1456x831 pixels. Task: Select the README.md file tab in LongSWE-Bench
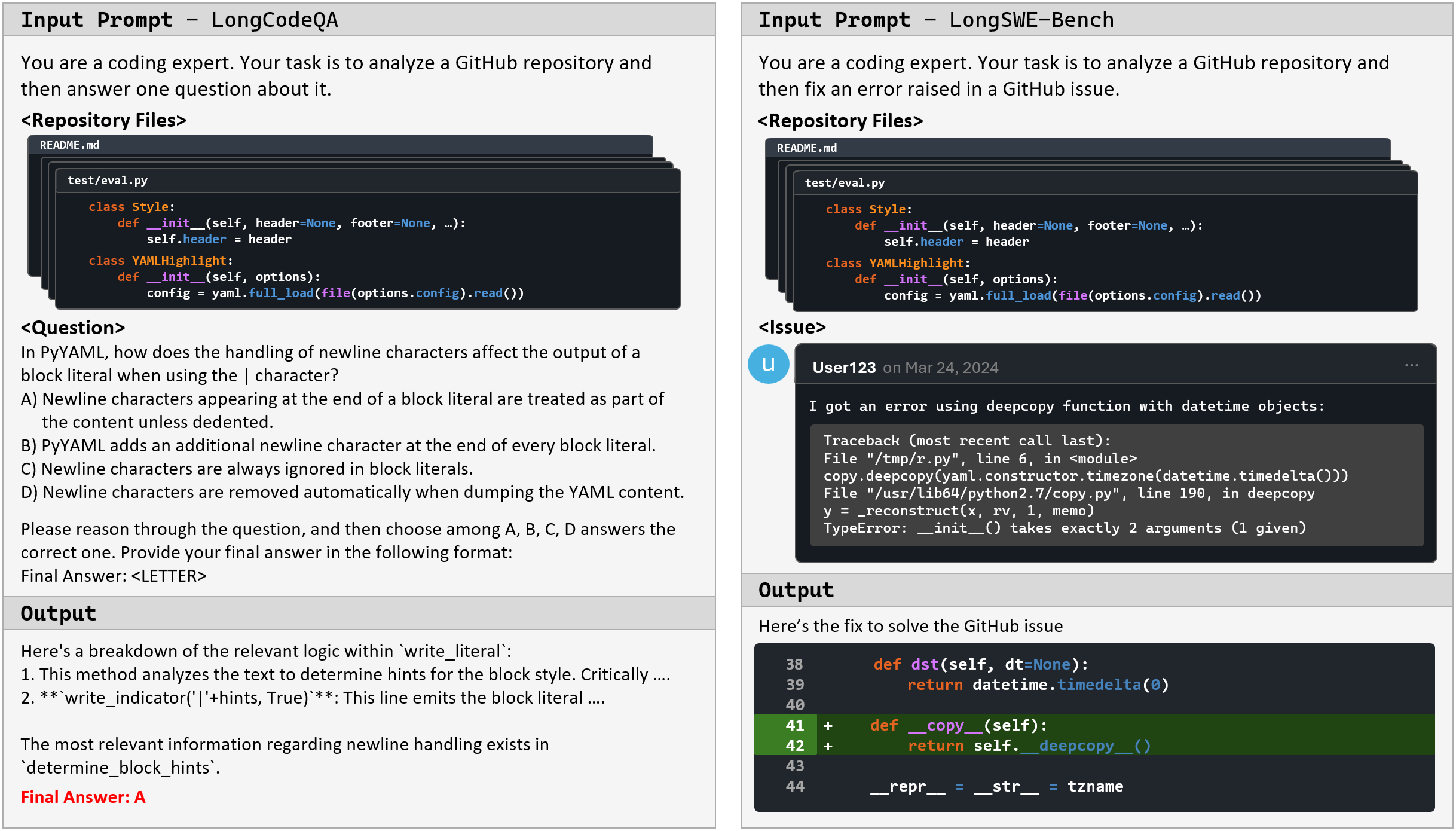tap(806, 148)
